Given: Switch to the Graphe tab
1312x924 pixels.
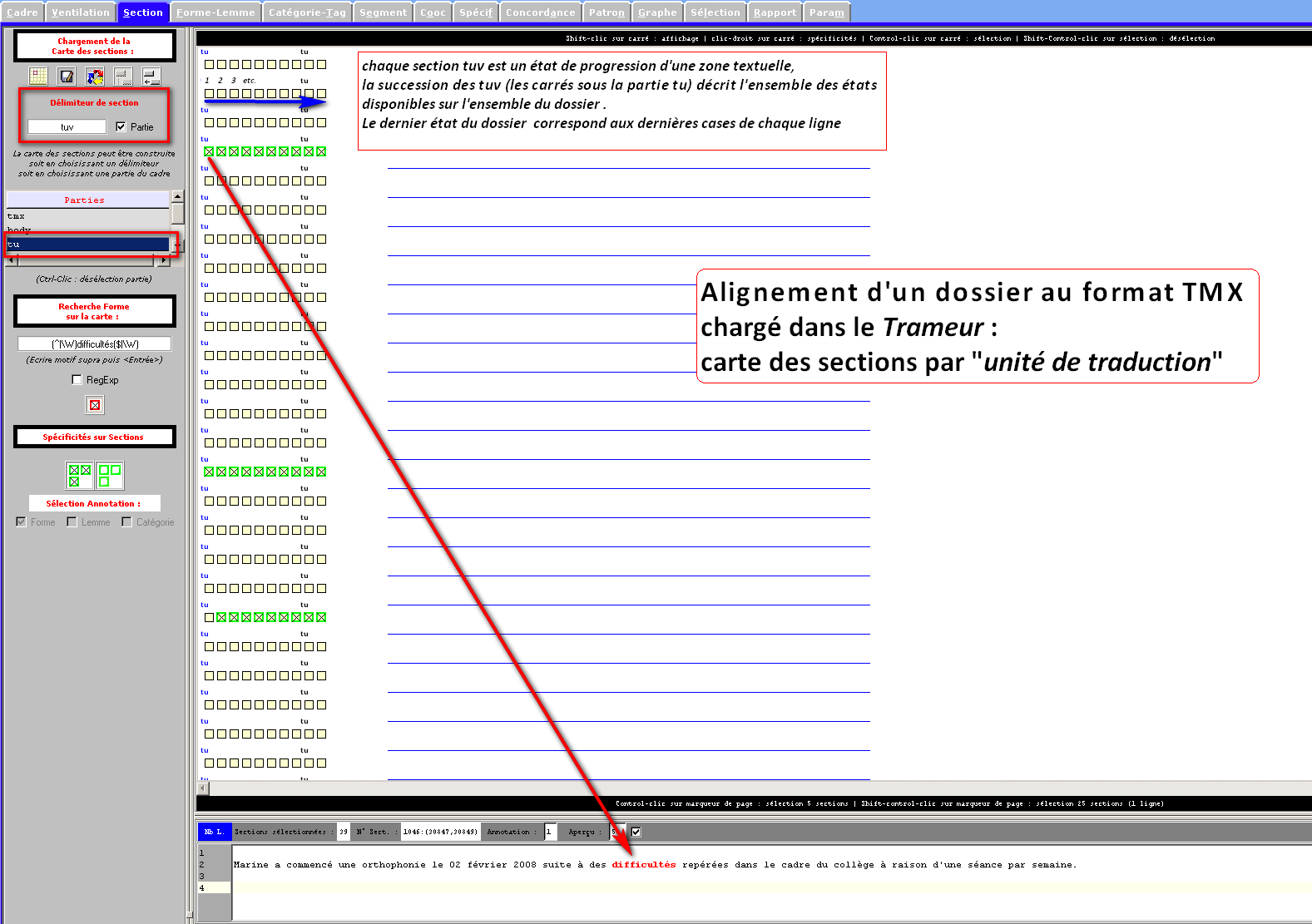Looking at the screenshot, I should [656, 12].
